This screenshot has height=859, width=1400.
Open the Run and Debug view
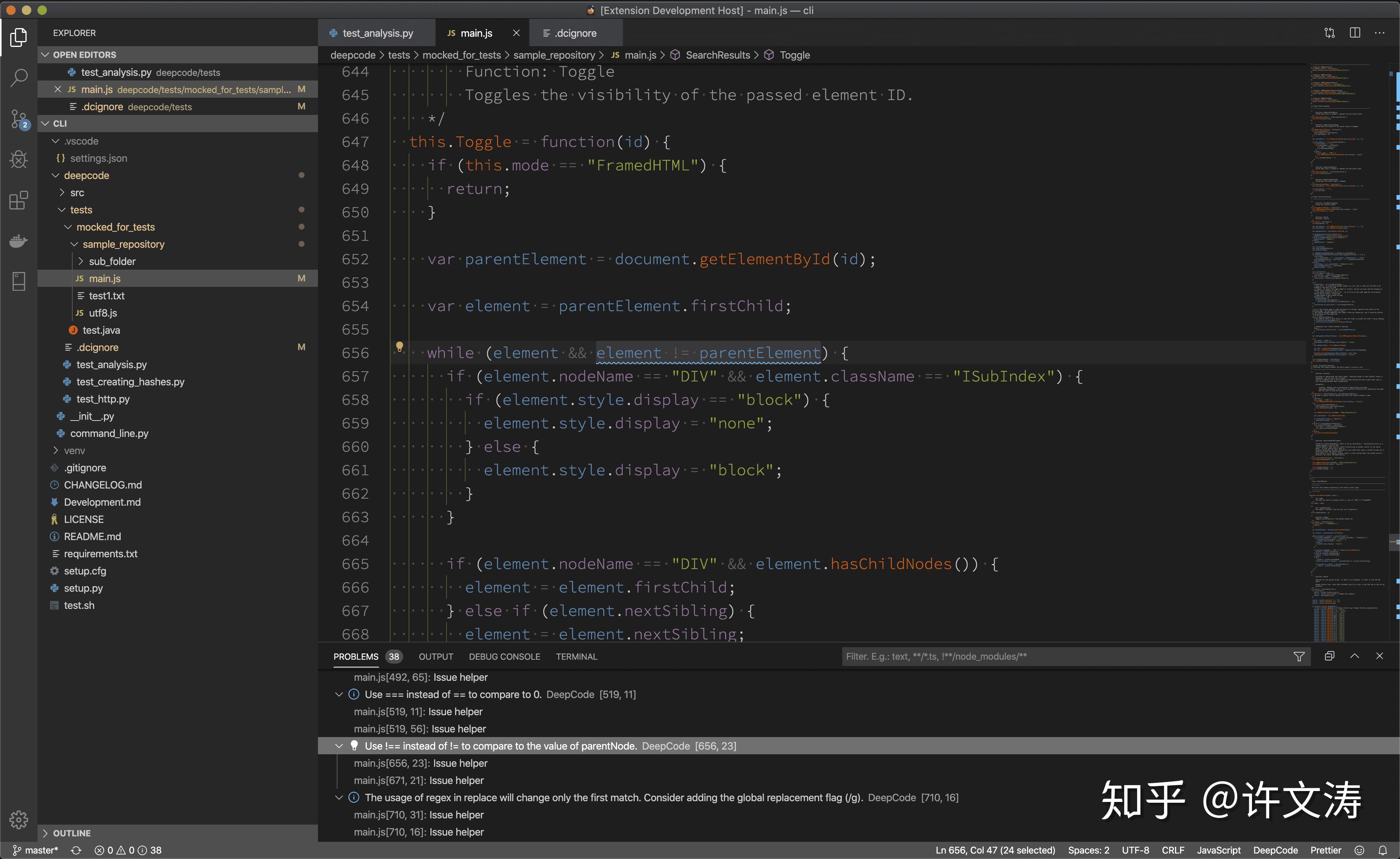pyautogui.click(x=18, y=160)
